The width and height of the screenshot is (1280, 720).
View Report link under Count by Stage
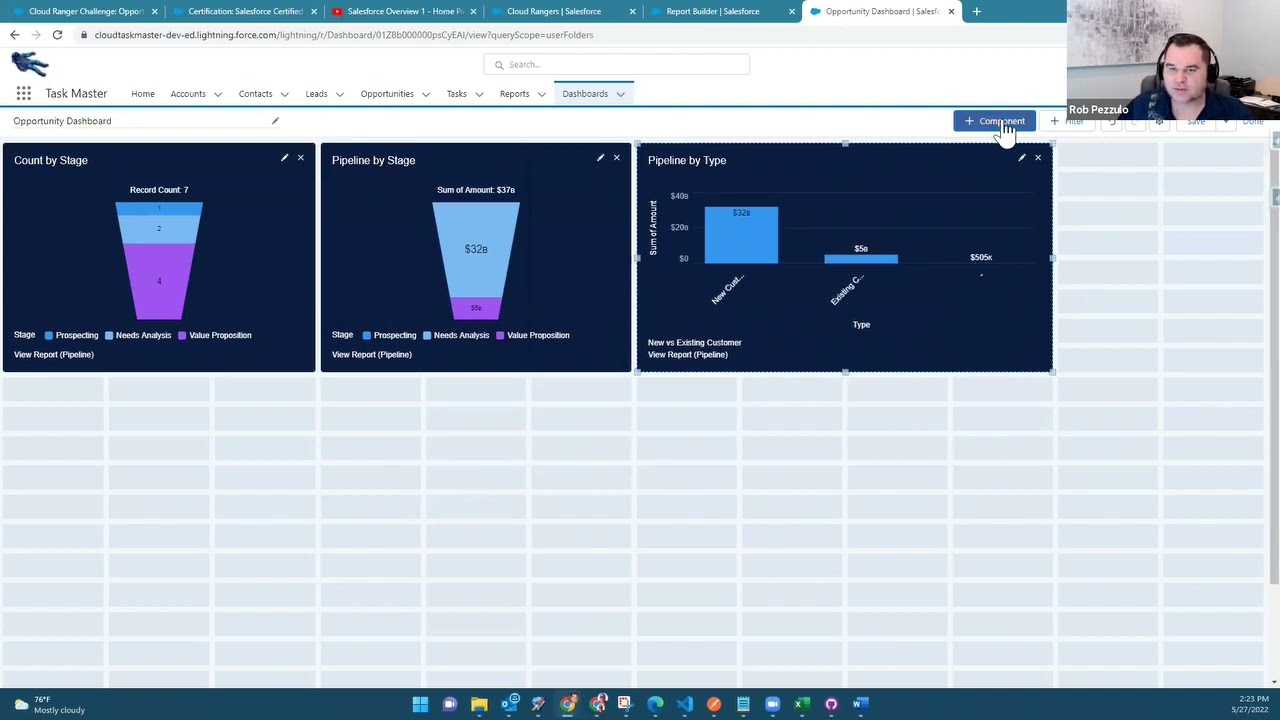pyautogui.click(x=54, y=354)
